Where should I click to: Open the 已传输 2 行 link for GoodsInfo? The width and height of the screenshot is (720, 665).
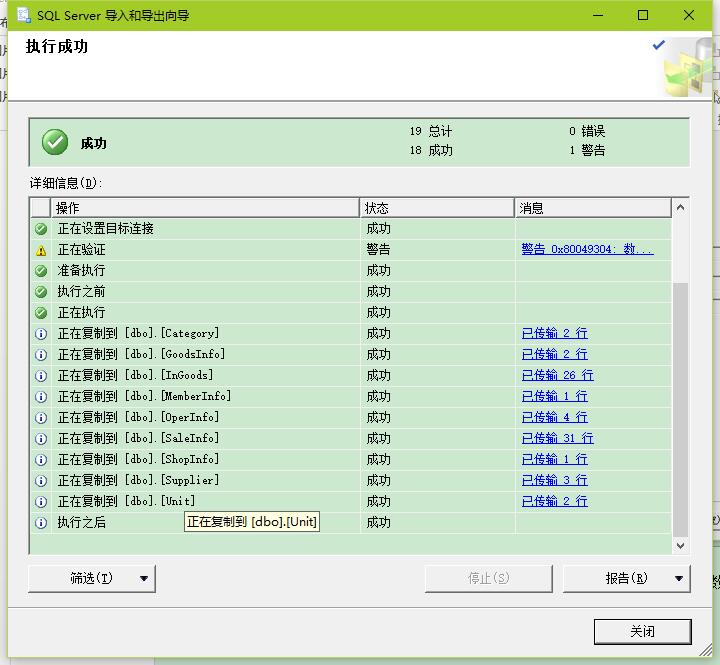[x=555, y=355]
